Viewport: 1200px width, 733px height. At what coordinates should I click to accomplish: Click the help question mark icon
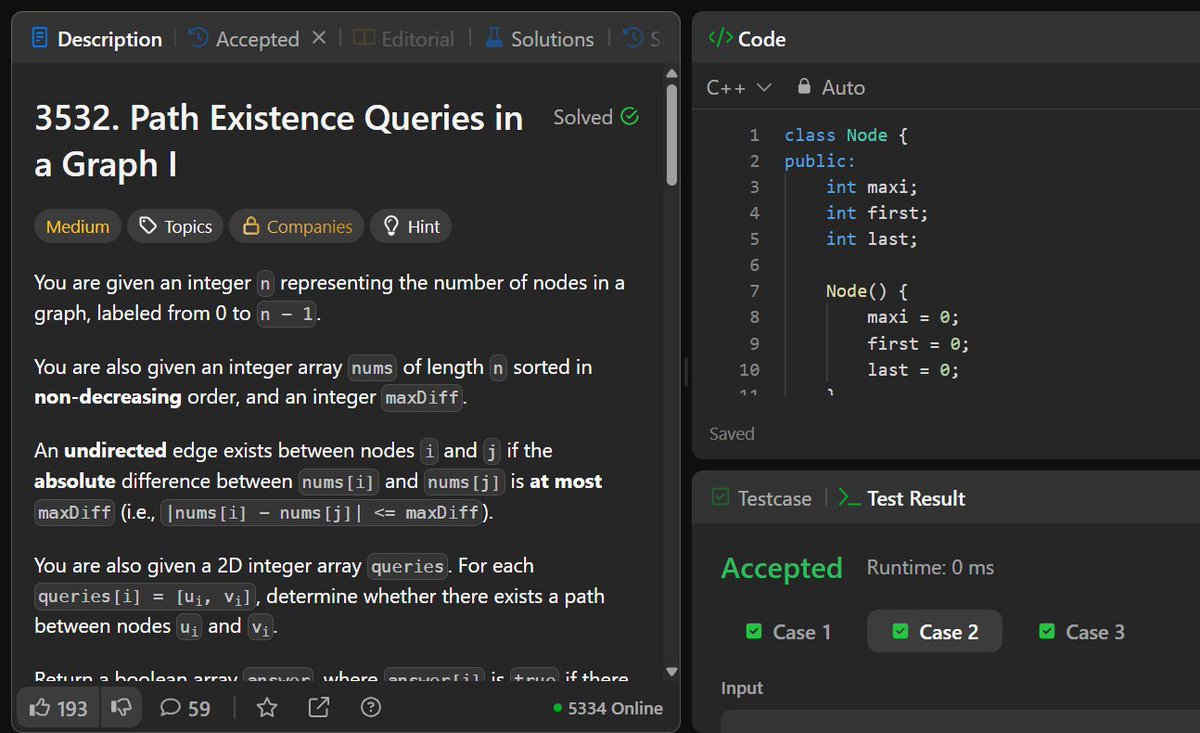point(371,708)
